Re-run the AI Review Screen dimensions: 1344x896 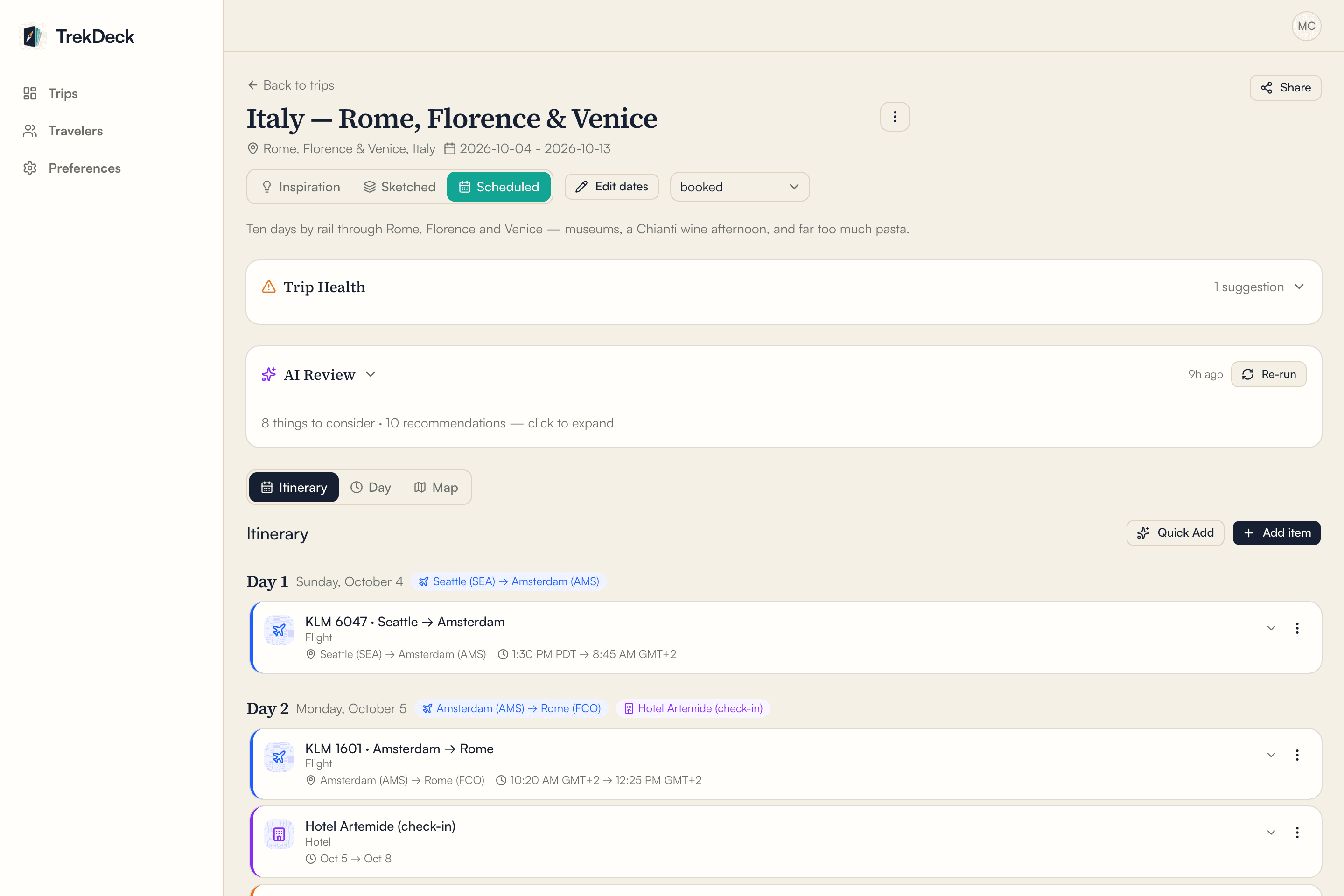[1268, 374]
